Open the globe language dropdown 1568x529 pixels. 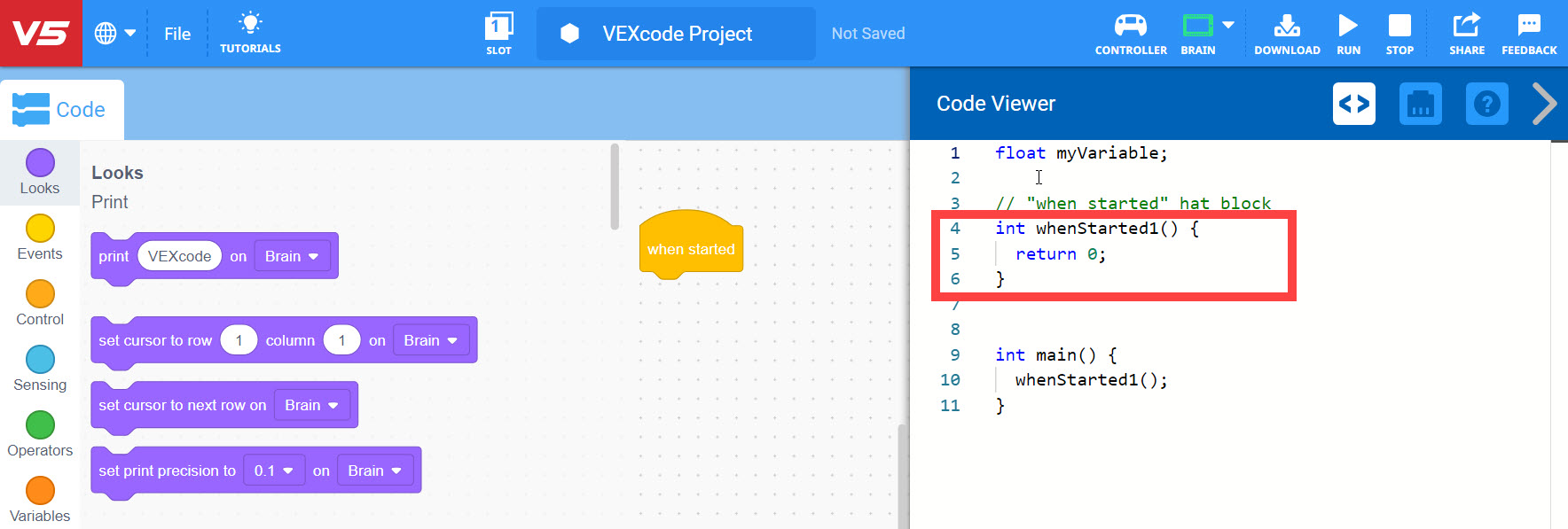114,34
